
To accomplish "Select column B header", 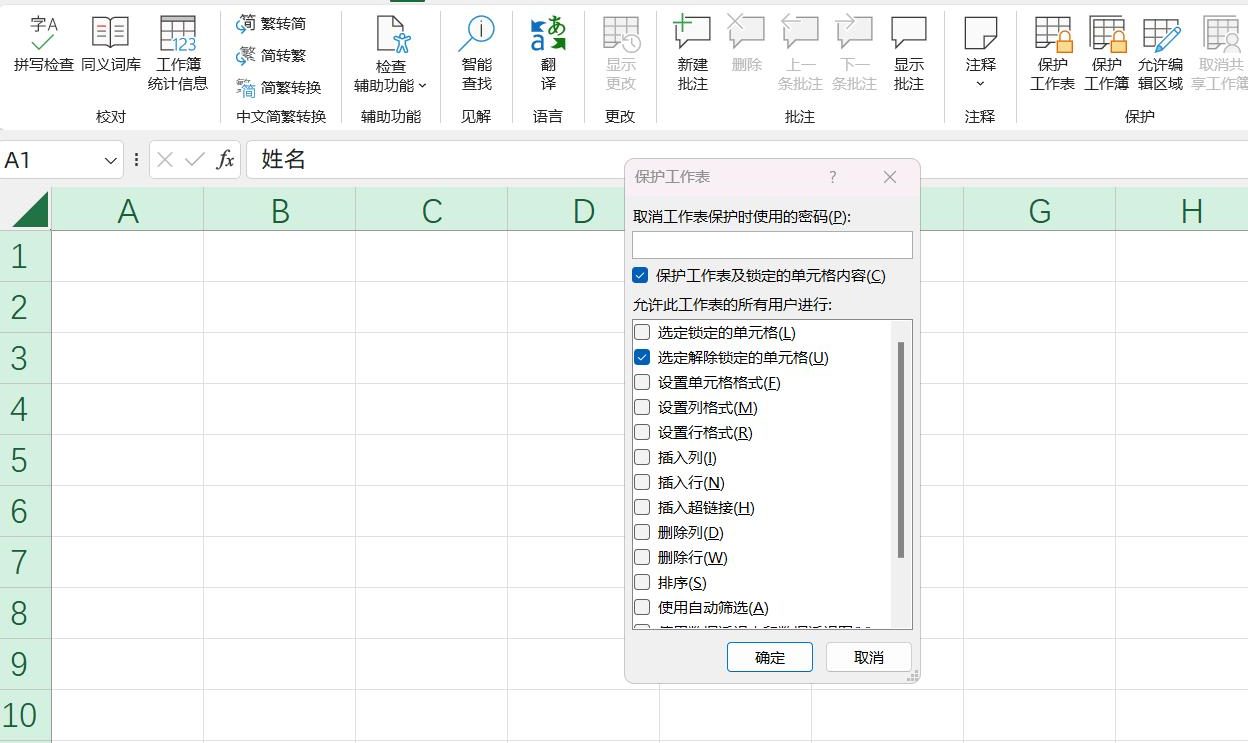I will click(280, 210).
